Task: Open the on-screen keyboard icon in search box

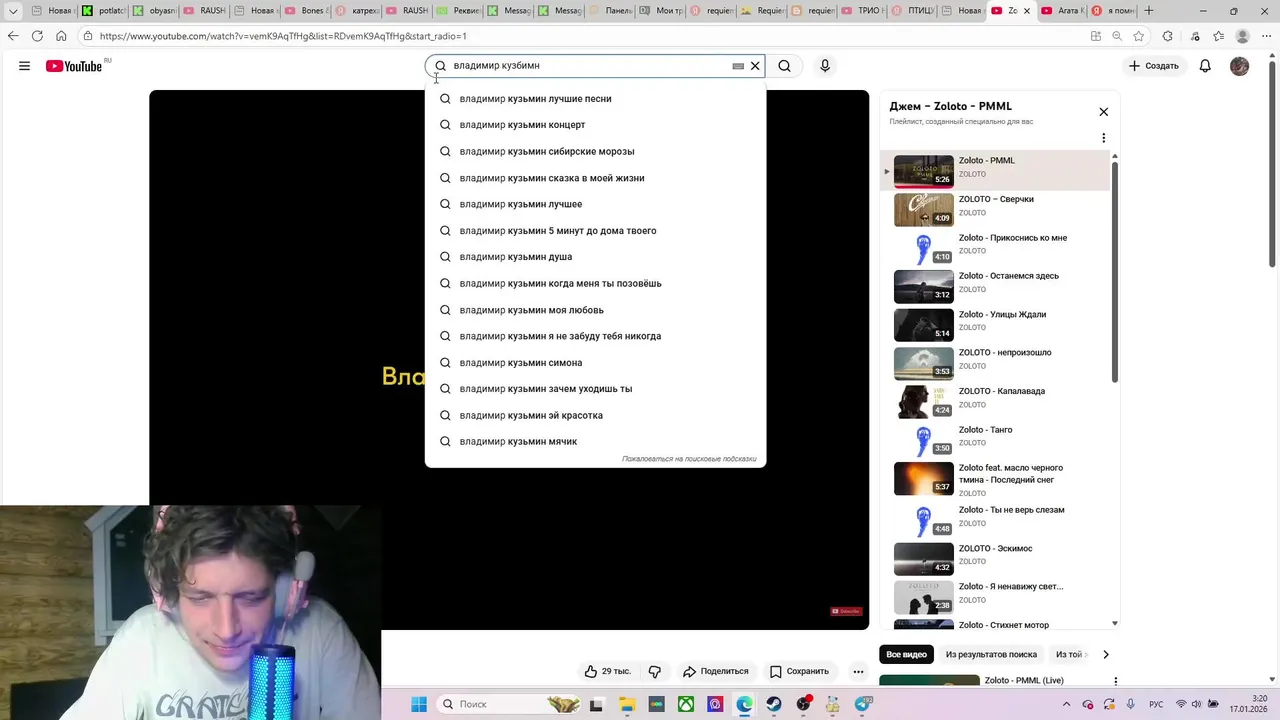Action: [738, 66]
